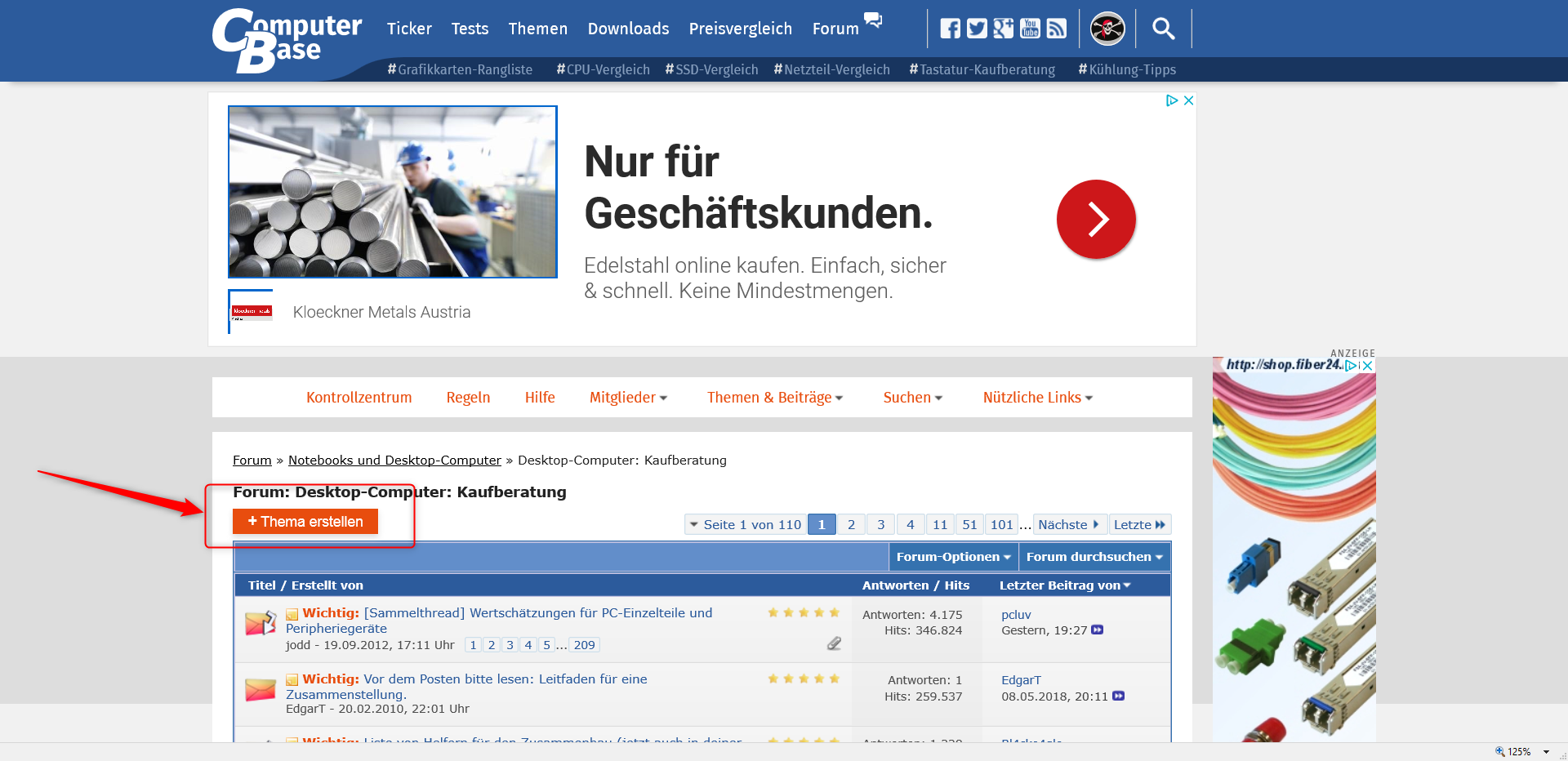Open the pirate skull user avatar

(1107, 29)
